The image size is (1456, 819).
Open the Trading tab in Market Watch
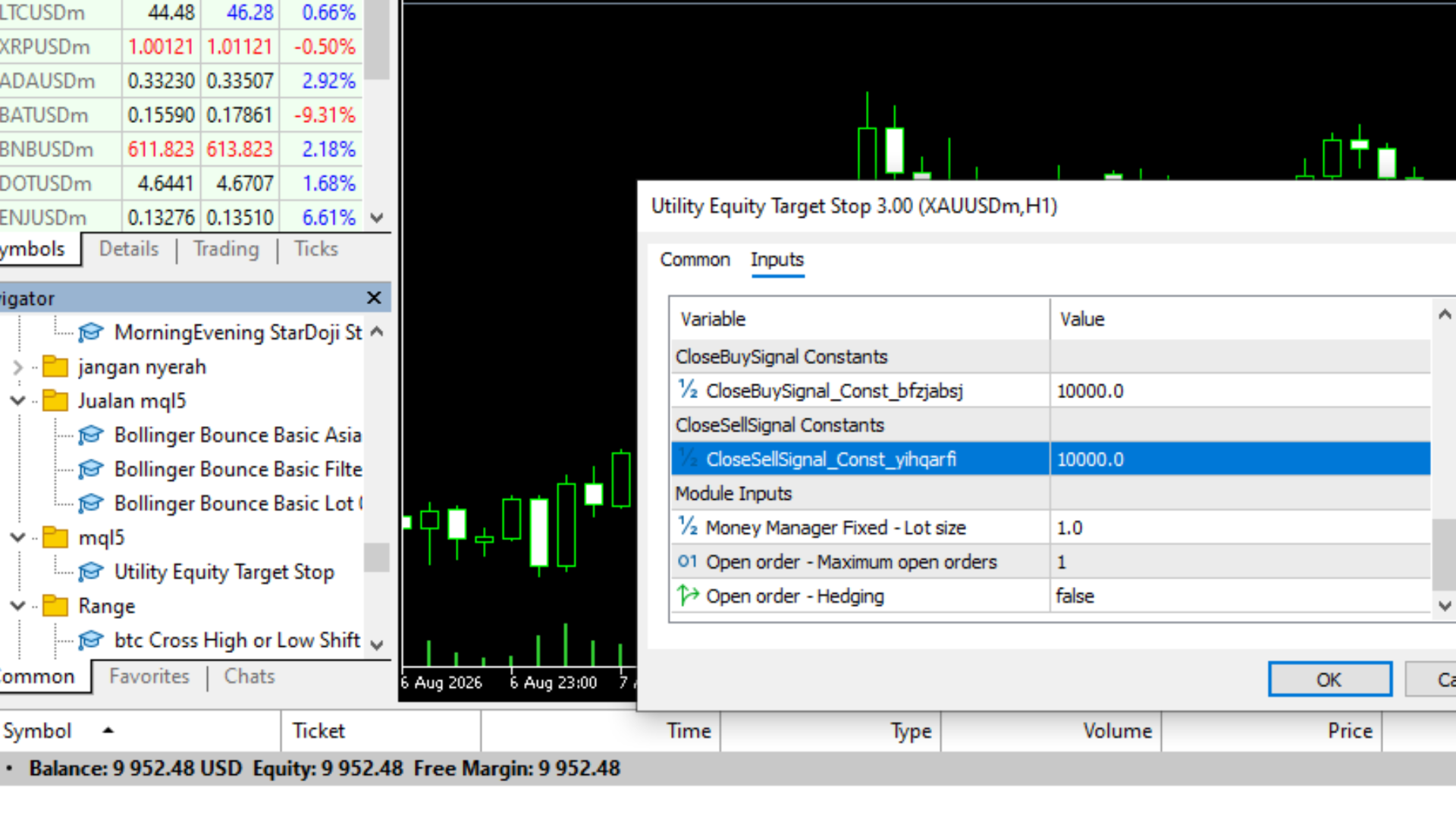(x=226, y=249)
